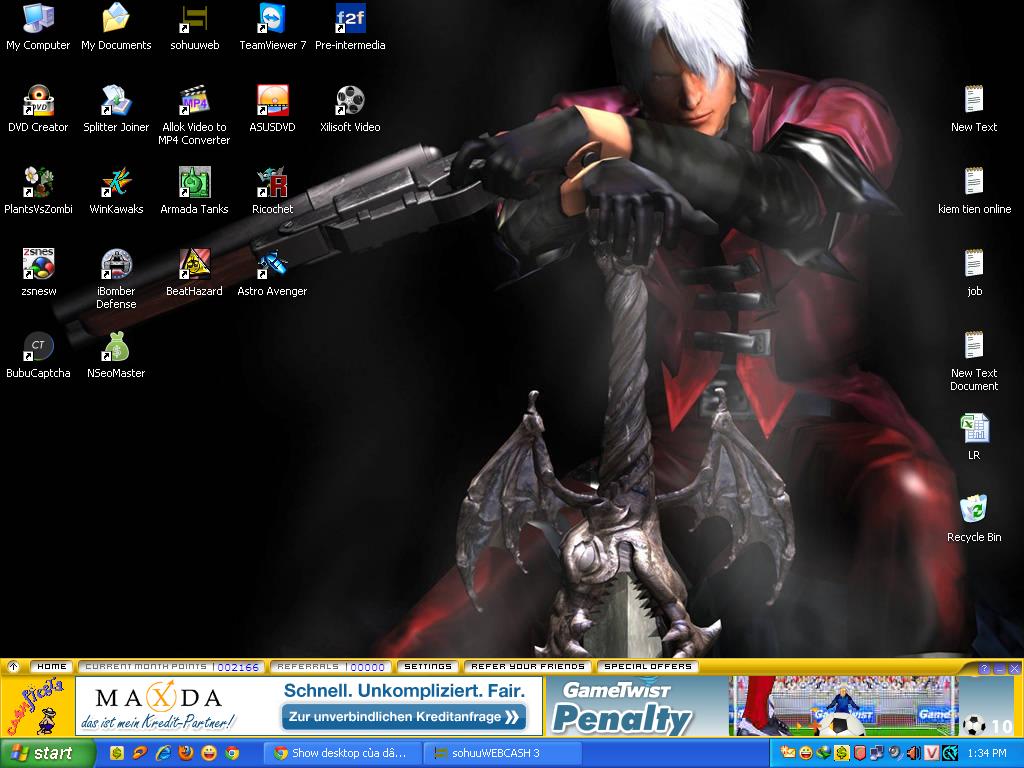Open My Documents folder icon

116,26
